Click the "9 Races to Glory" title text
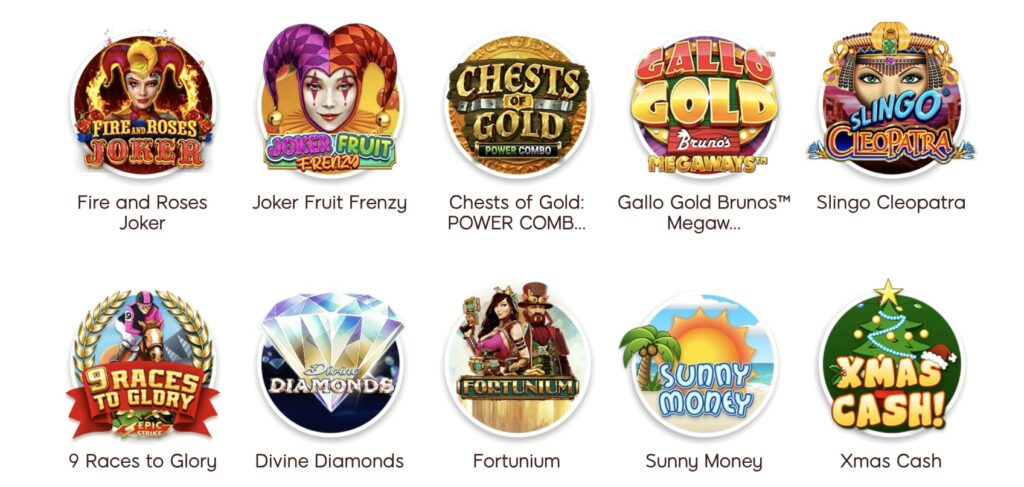This screenshot has width=1024, height=487. (142, 462)
